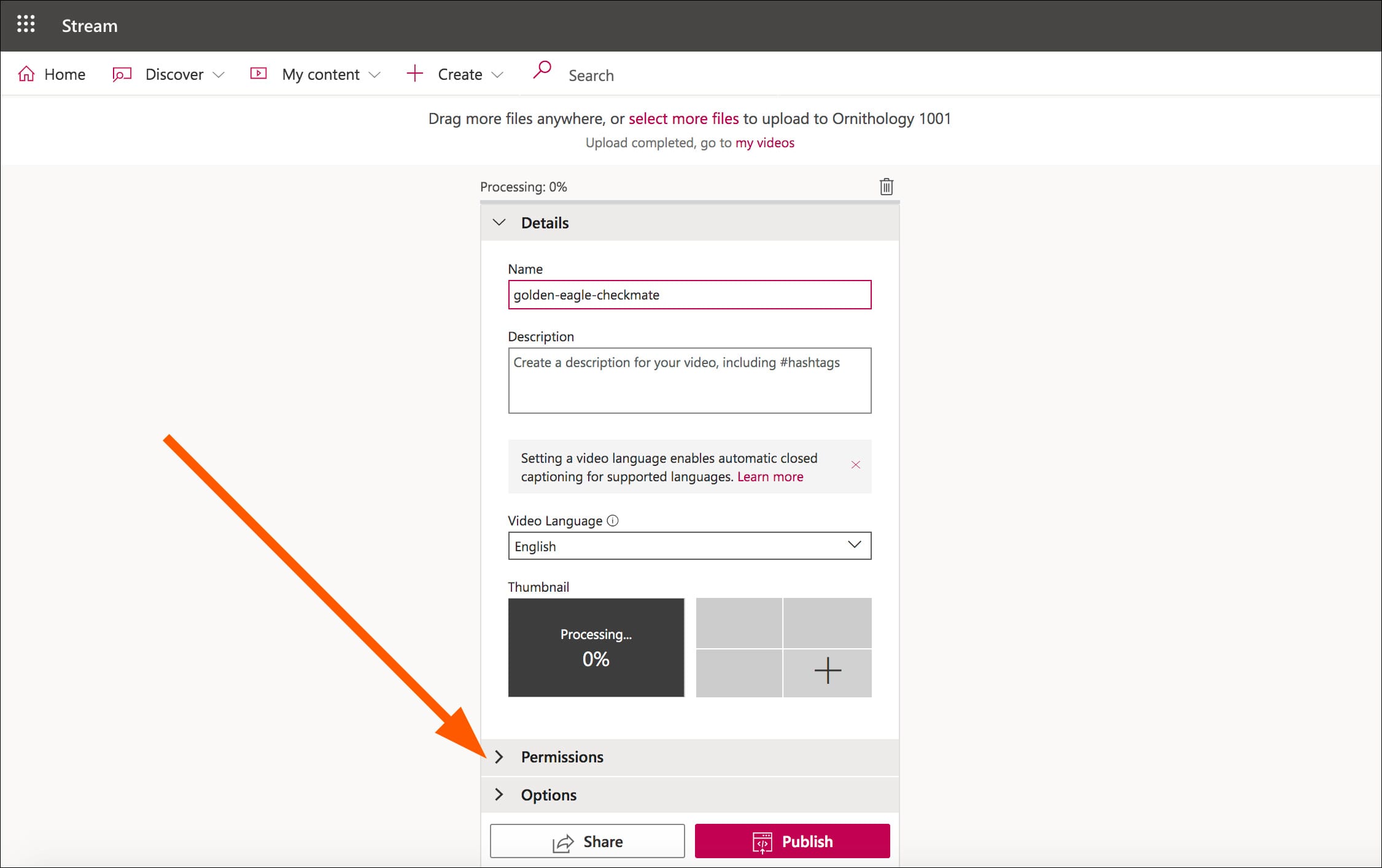Click the My content video icon
Screen dimensions: 1382x868
coord(258,74)
